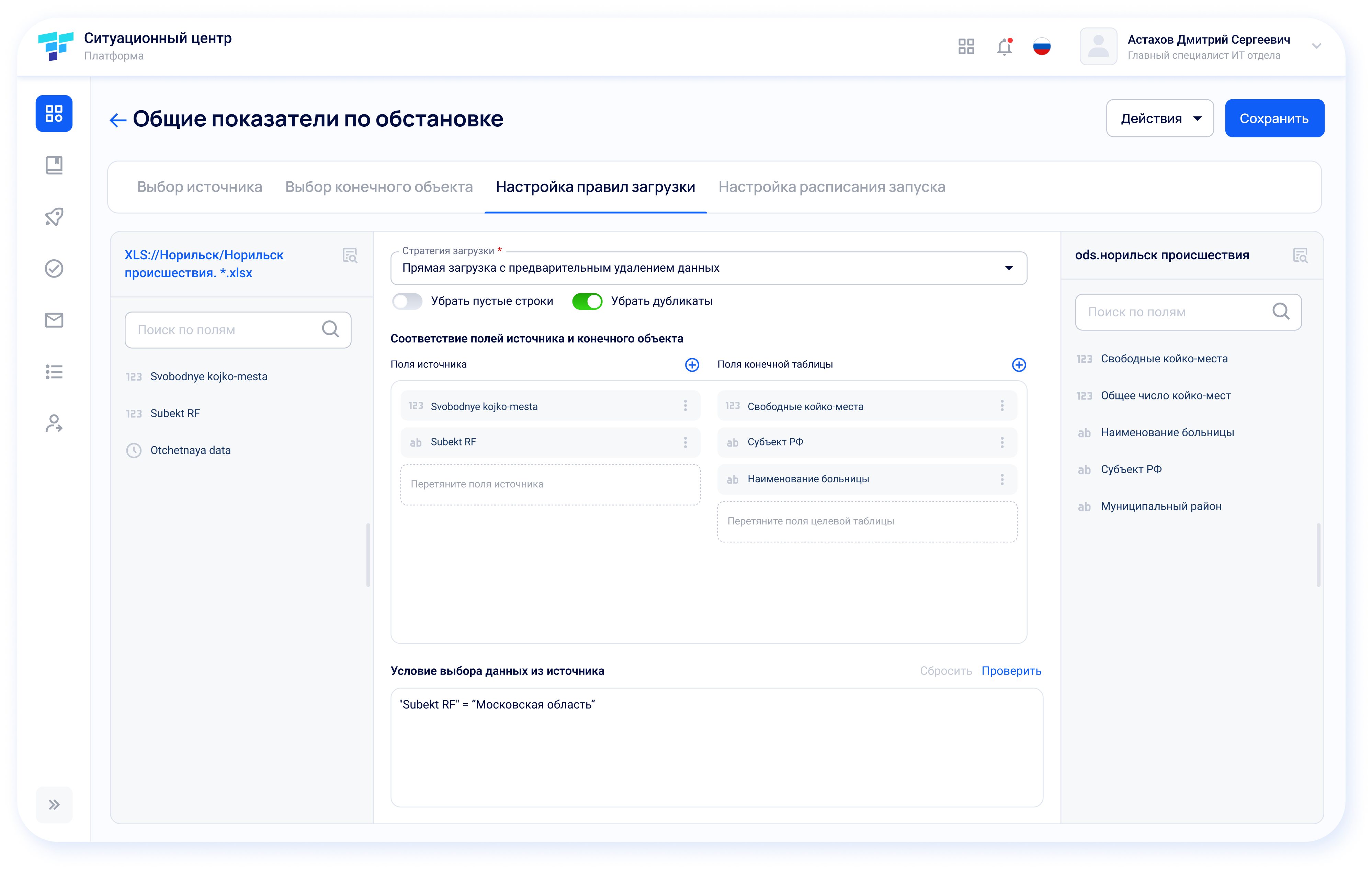Select Субъект РФ in target panel list

[x=1119, y=470]
